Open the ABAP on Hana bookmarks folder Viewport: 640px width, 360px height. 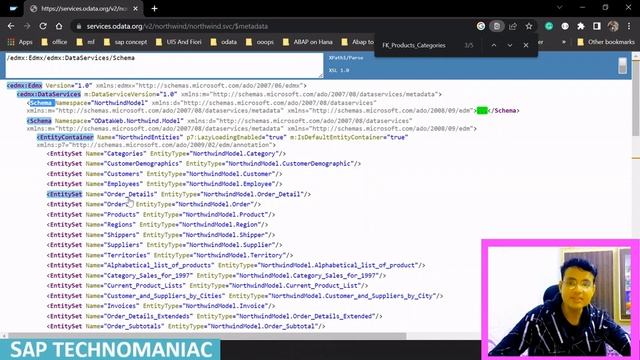point(308,42)
